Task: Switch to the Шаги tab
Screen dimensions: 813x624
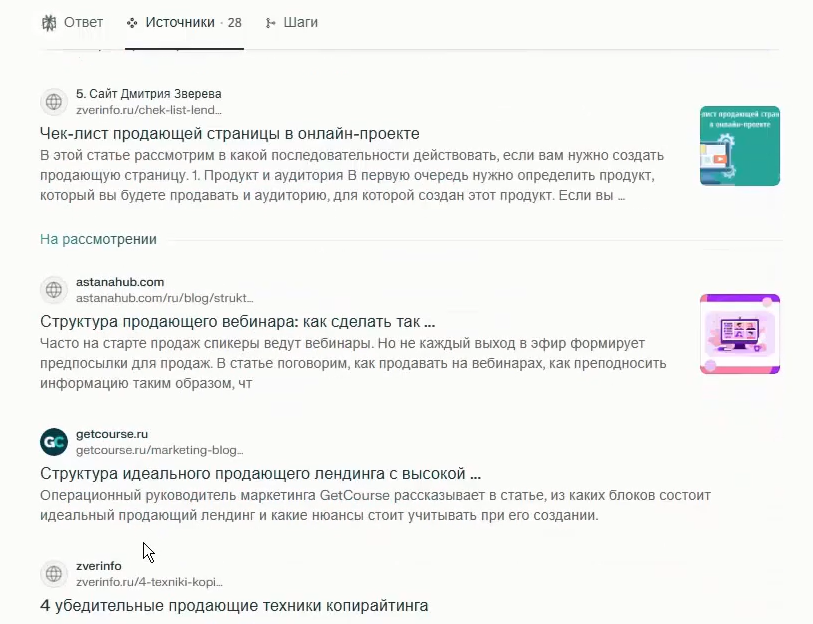Action: [x=291, y=23]
